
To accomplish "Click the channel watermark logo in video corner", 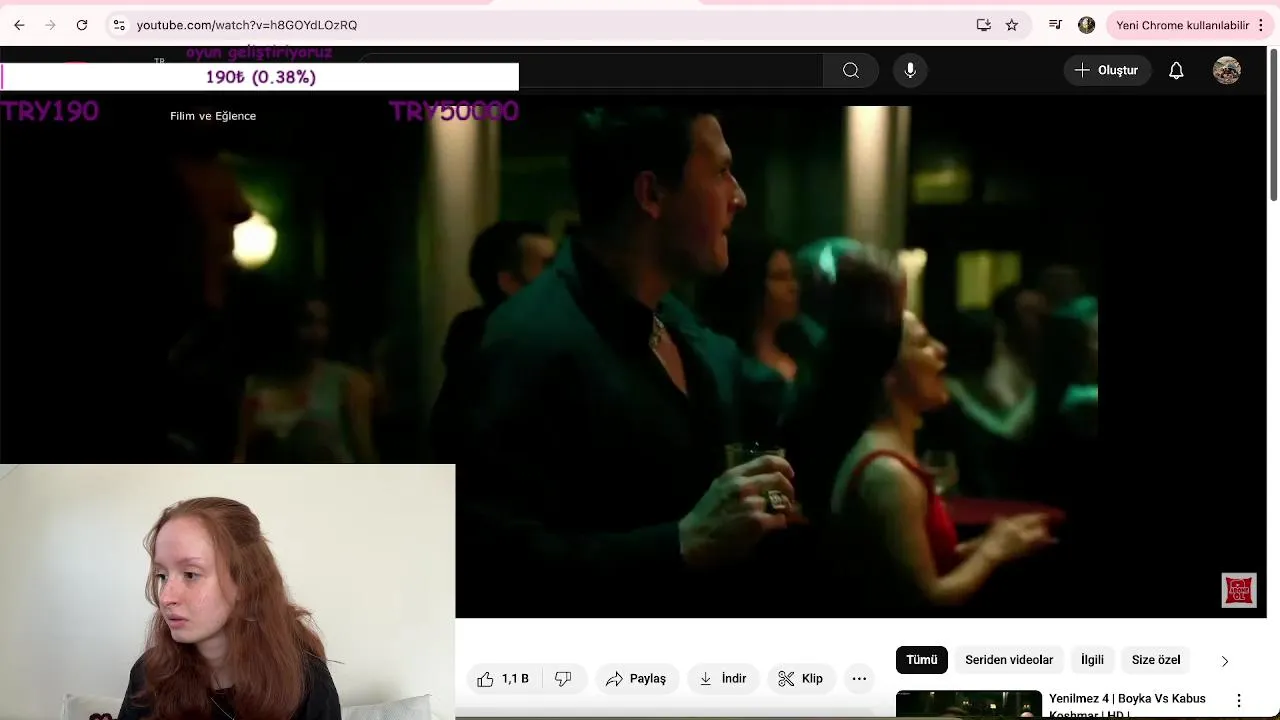I will (1239, 590).
